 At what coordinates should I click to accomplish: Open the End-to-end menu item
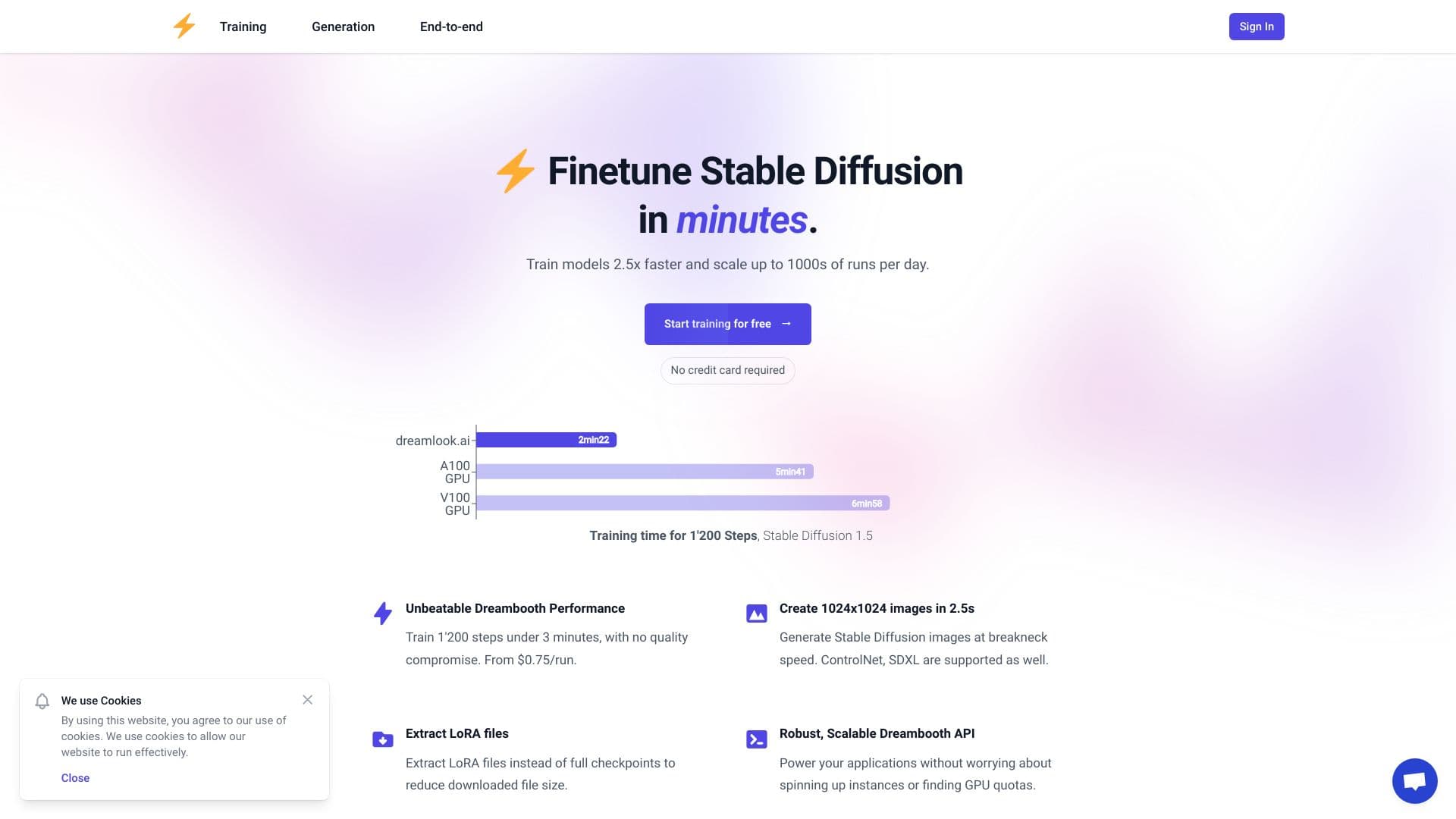(x=451, y=27)
